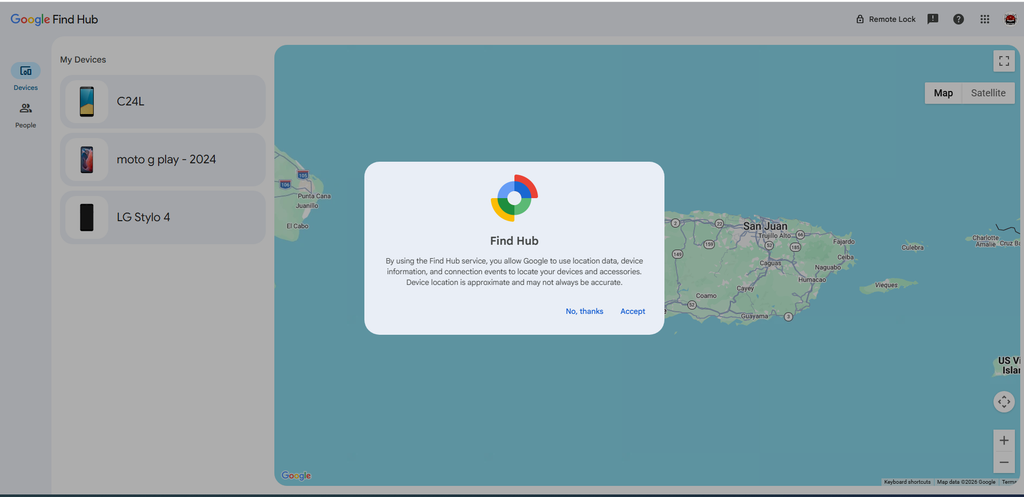This screenshot has width=1024, height=497.
Task: Click the Guayama label on map
Action: [x=755, y=316]
